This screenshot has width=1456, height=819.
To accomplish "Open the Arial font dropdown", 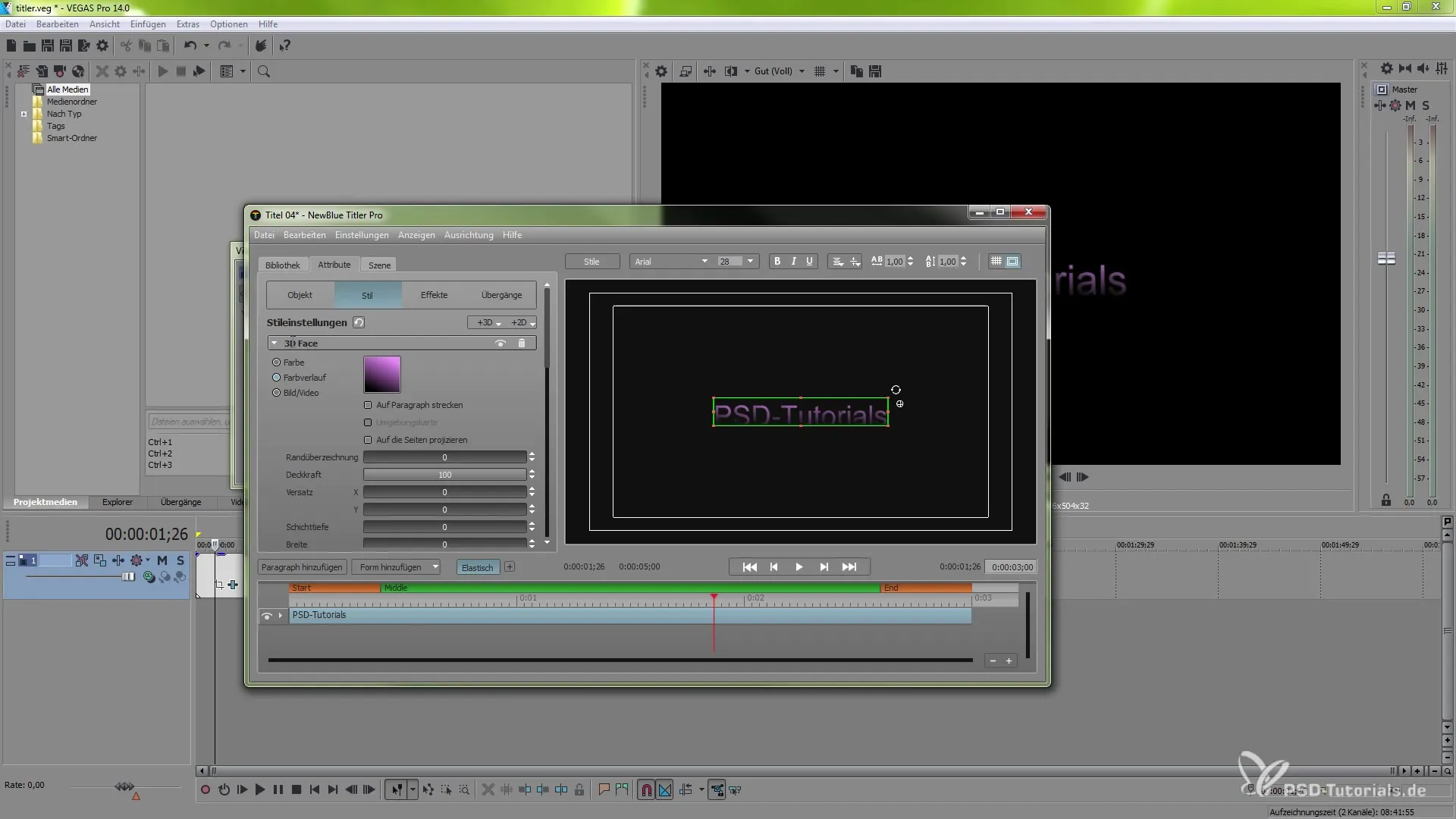I will click(704, 262).
